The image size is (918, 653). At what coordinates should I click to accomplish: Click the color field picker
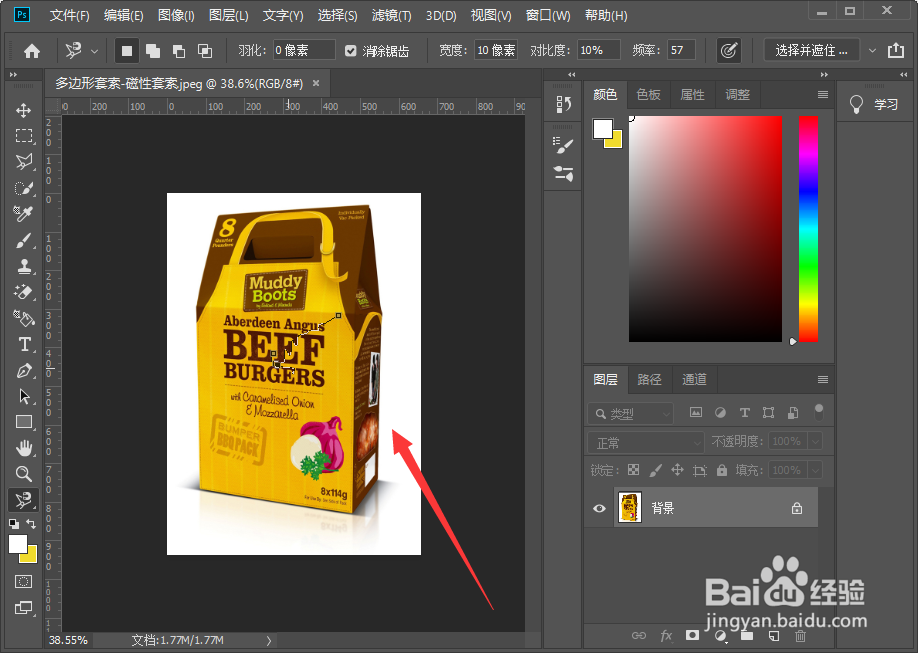[705, 228]
